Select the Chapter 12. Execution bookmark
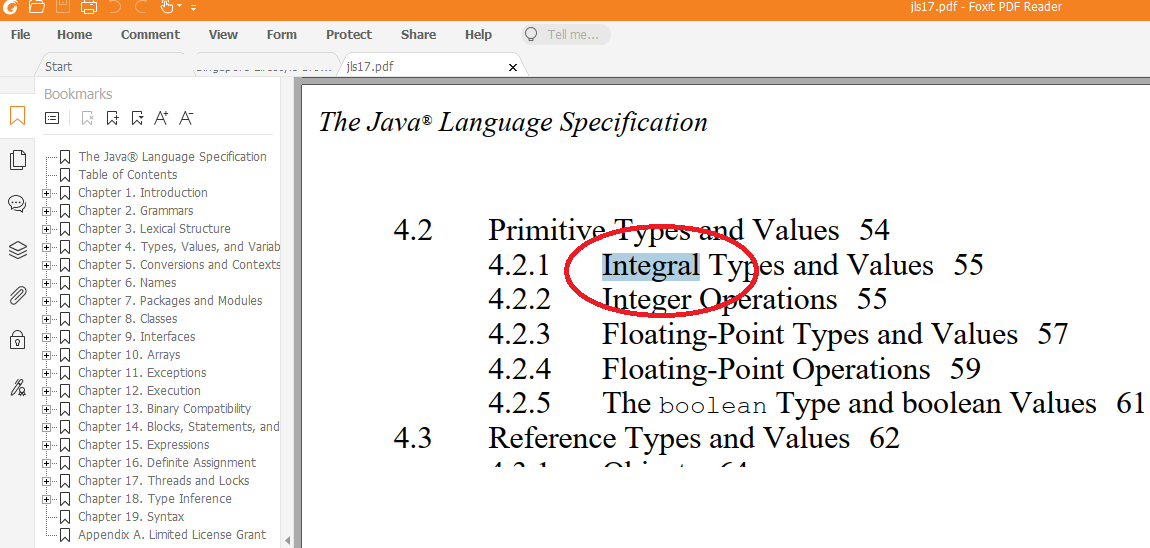 [x=139, y=390]
